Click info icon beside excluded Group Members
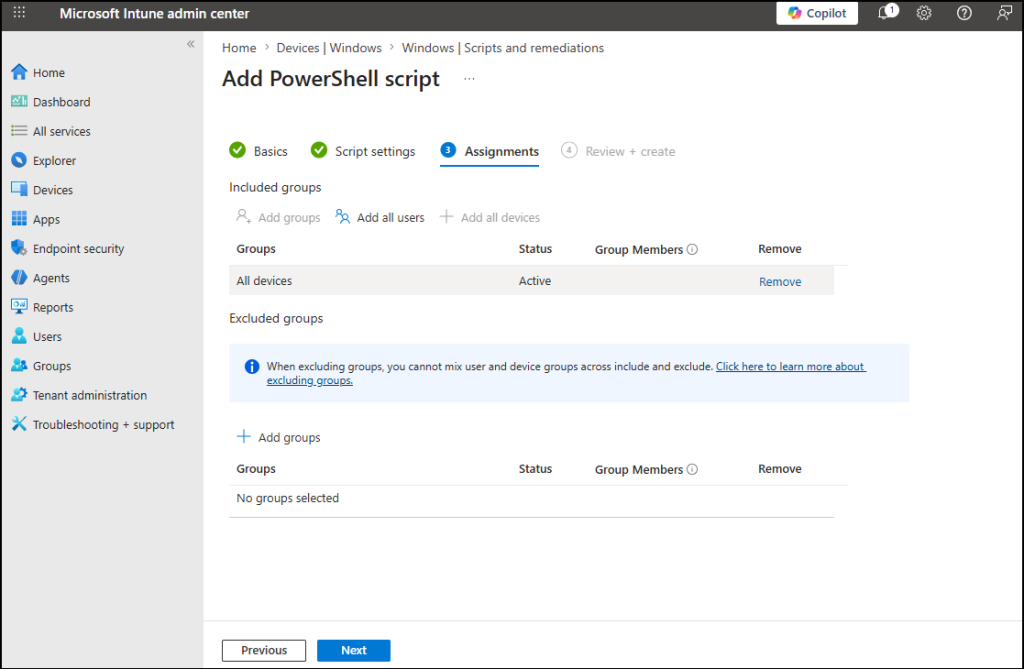Viewport: 1024px width, 669px height. coord(693,469)
